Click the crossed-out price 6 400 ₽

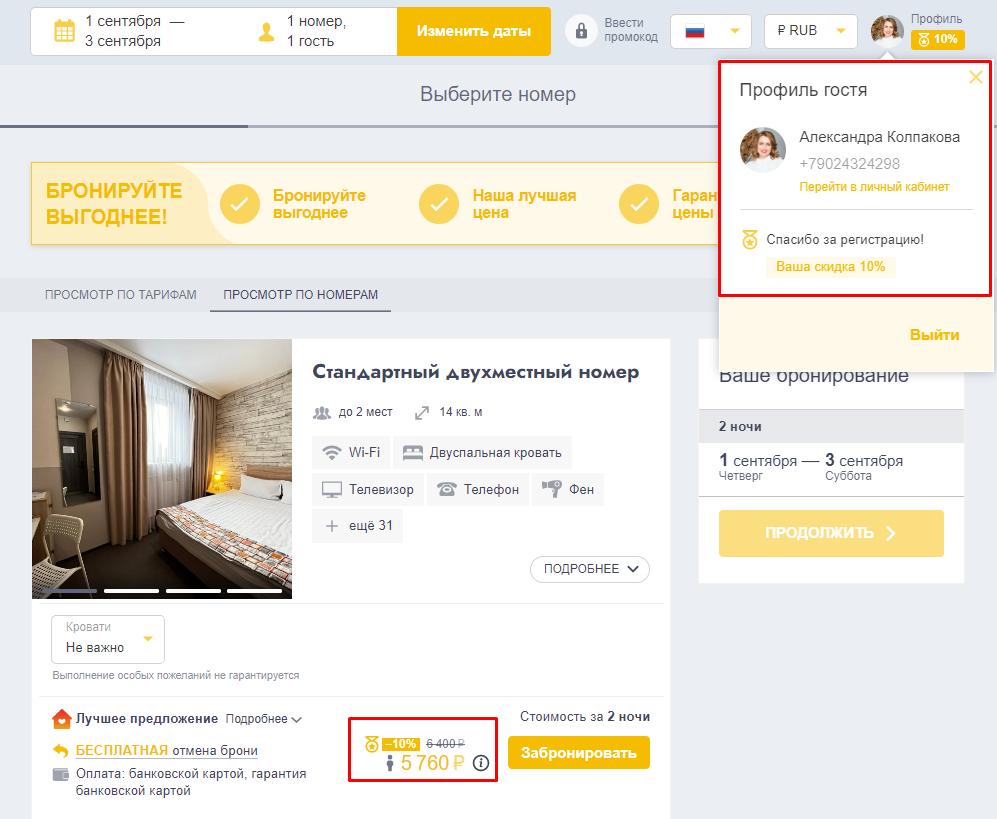[445, 744]
